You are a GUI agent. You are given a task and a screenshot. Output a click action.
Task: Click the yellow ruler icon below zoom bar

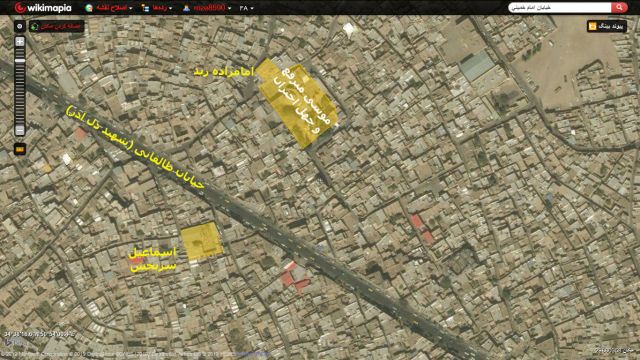[20, 149]
